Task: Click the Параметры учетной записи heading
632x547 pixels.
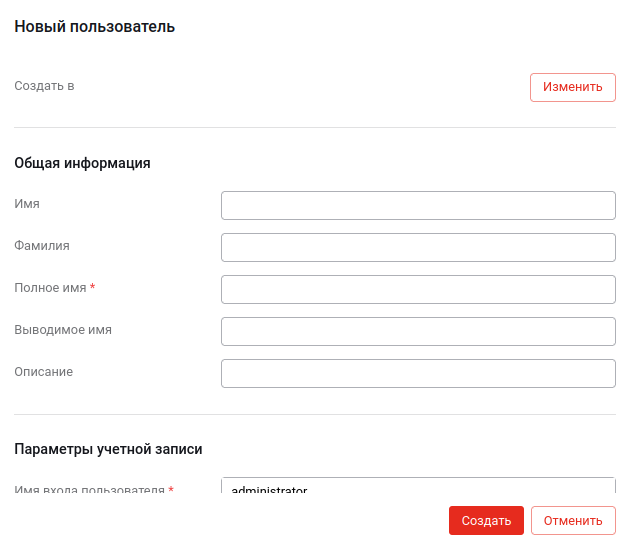Action: coord(108,449)
